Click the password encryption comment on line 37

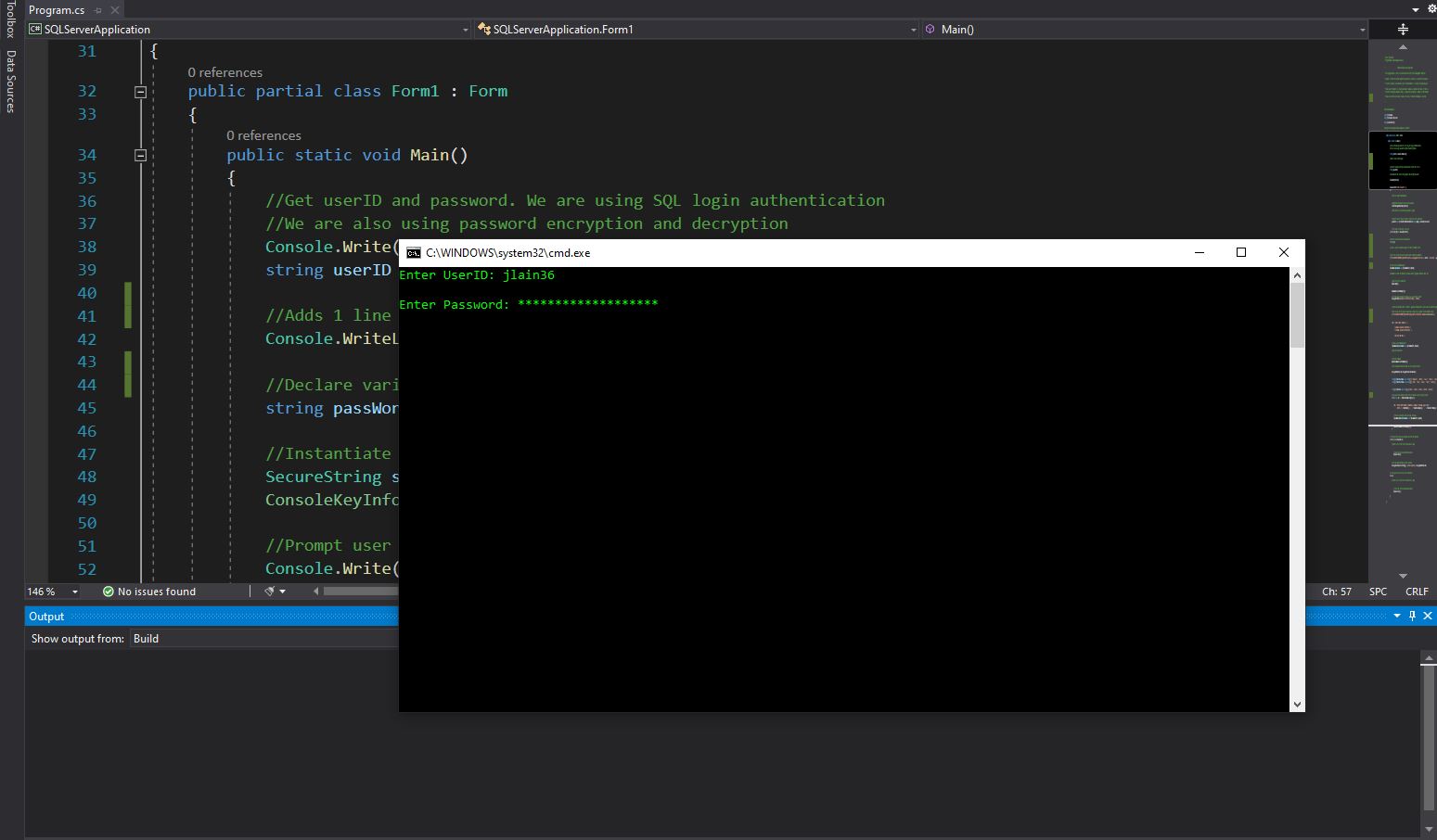(527, 223)
